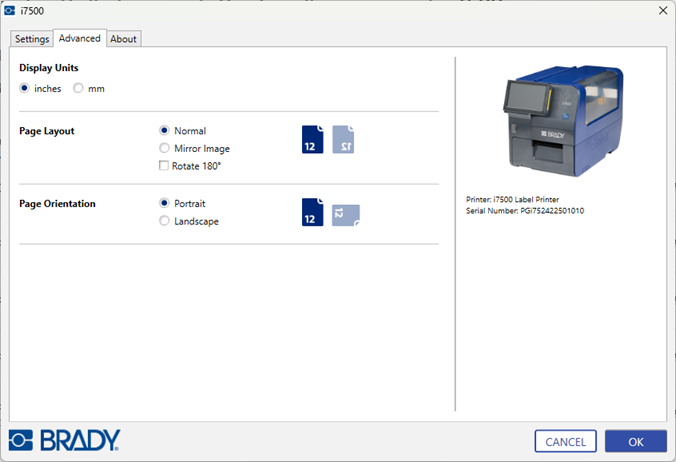Click the normal layout page icon

point(313,140)
